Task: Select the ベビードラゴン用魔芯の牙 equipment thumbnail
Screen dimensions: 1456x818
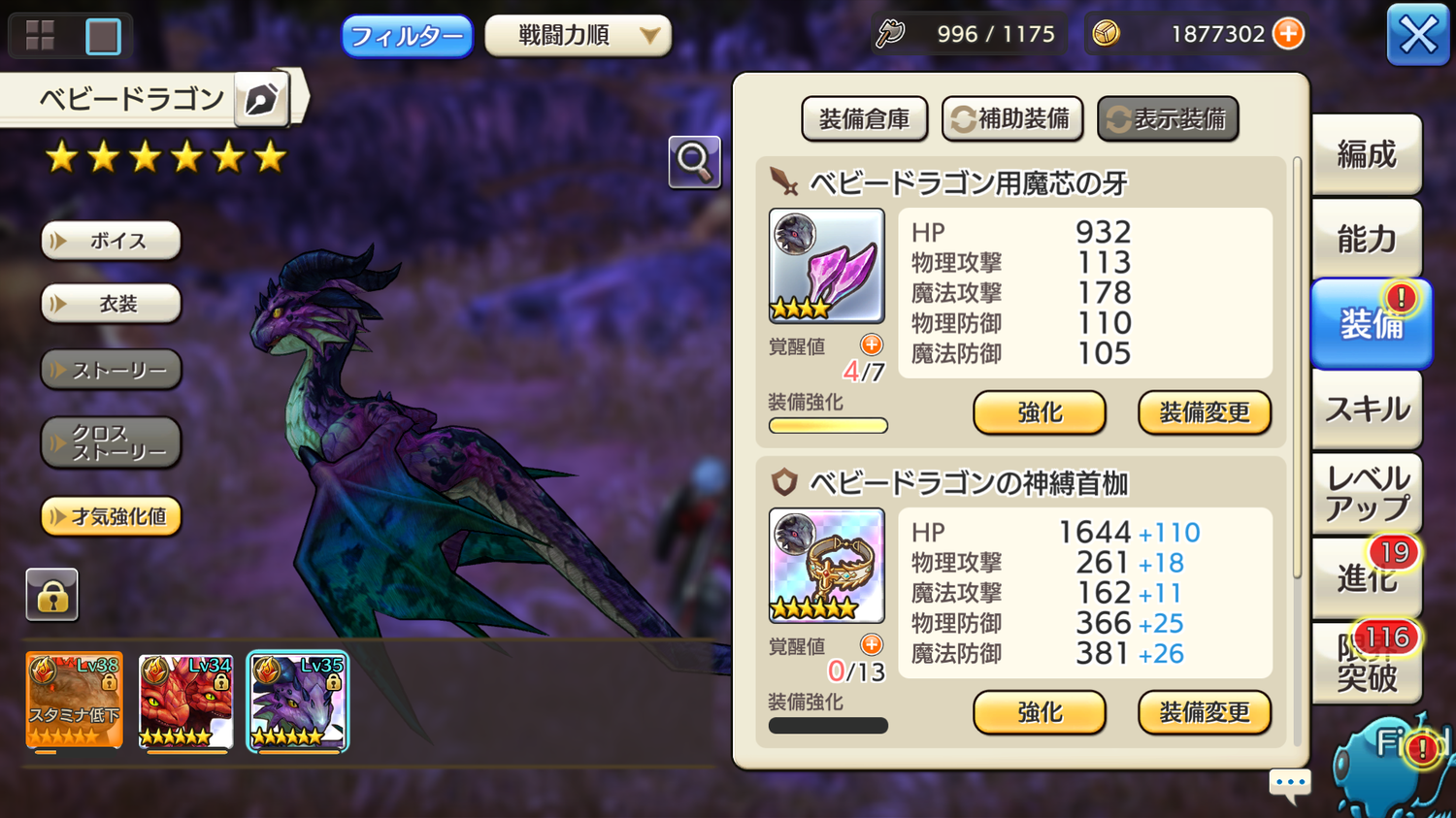Action: [x=826, y=266]
